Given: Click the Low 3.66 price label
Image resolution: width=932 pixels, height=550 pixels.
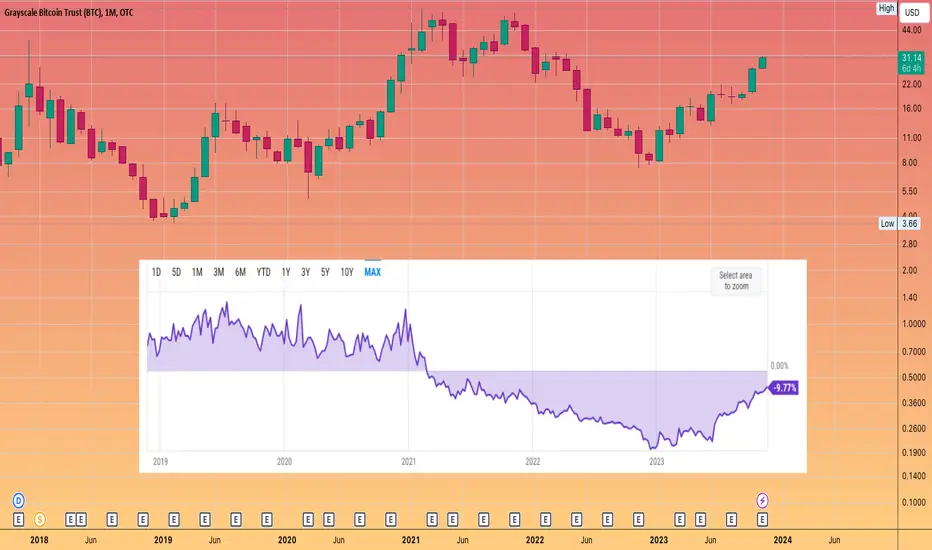Looking at the screenshot, I should pos(900,224).
